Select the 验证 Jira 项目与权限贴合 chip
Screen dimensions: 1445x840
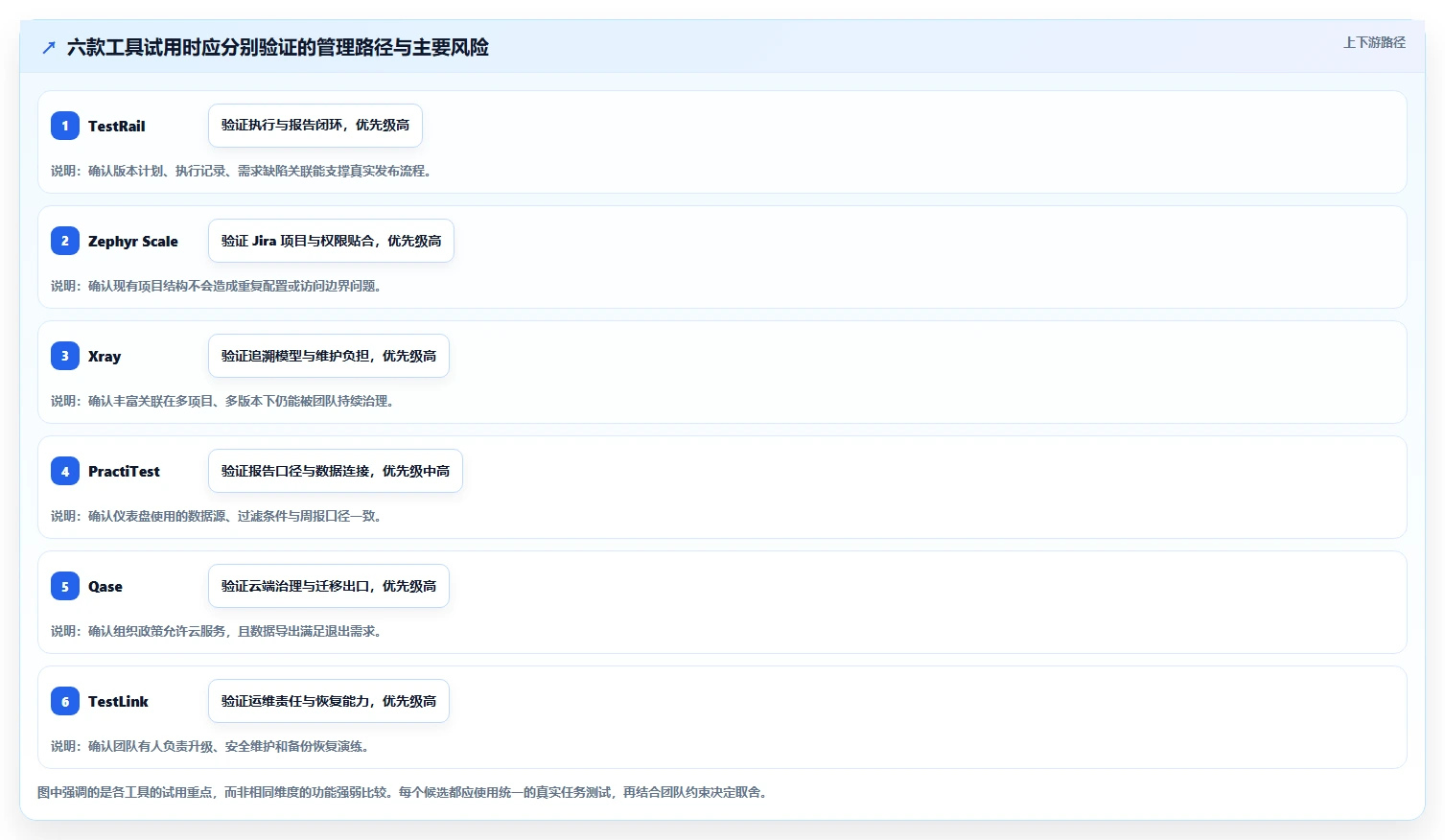click(331, 241)
